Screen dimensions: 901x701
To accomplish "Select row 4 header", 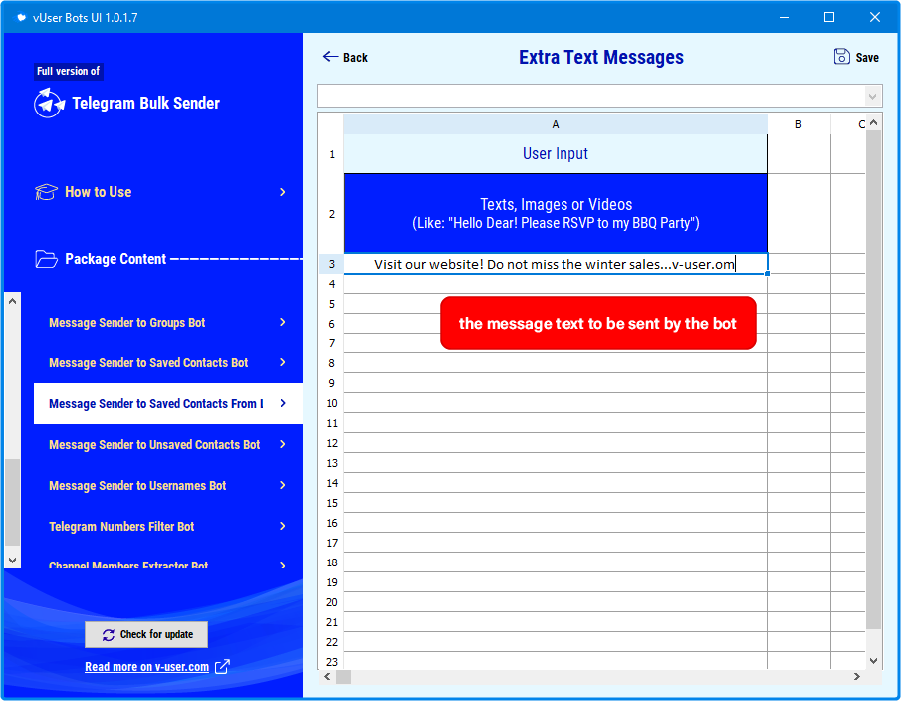I will pos(332,284).
